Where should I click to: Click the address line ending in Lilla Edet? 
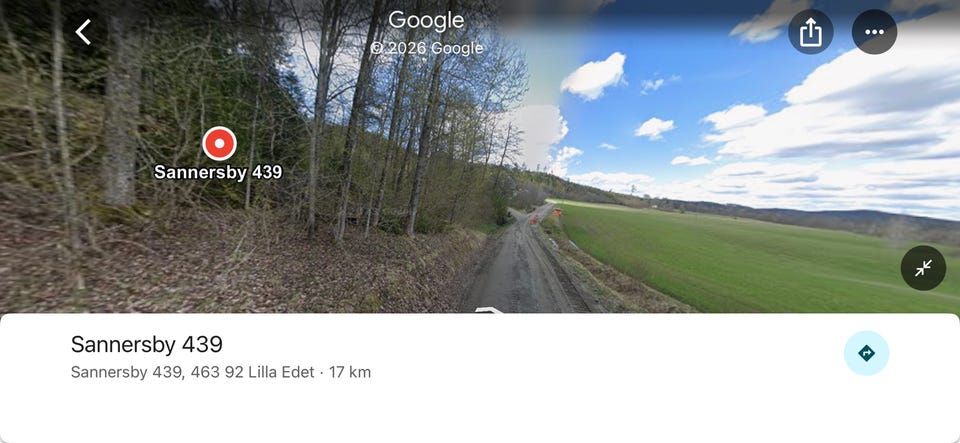(x=192, y=372)
